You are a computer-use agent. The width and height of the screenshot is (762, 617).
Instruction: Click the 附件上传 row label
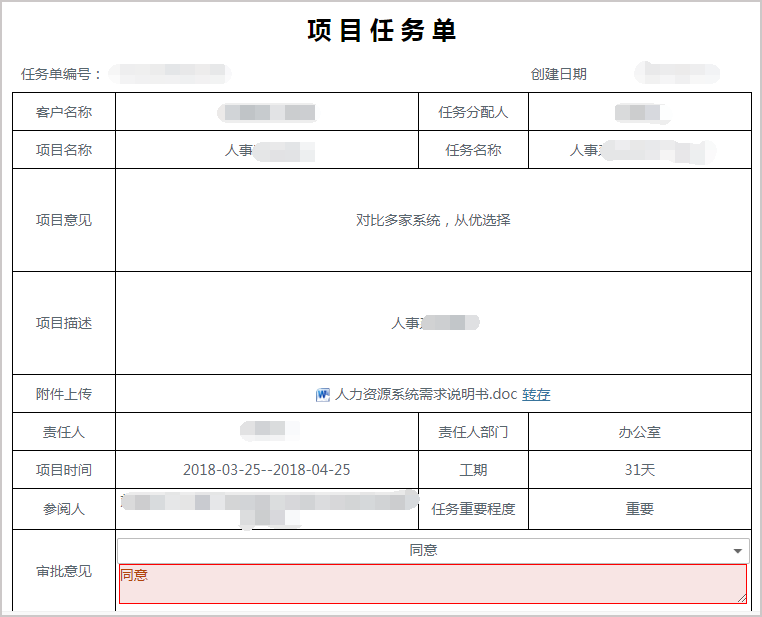64,394
